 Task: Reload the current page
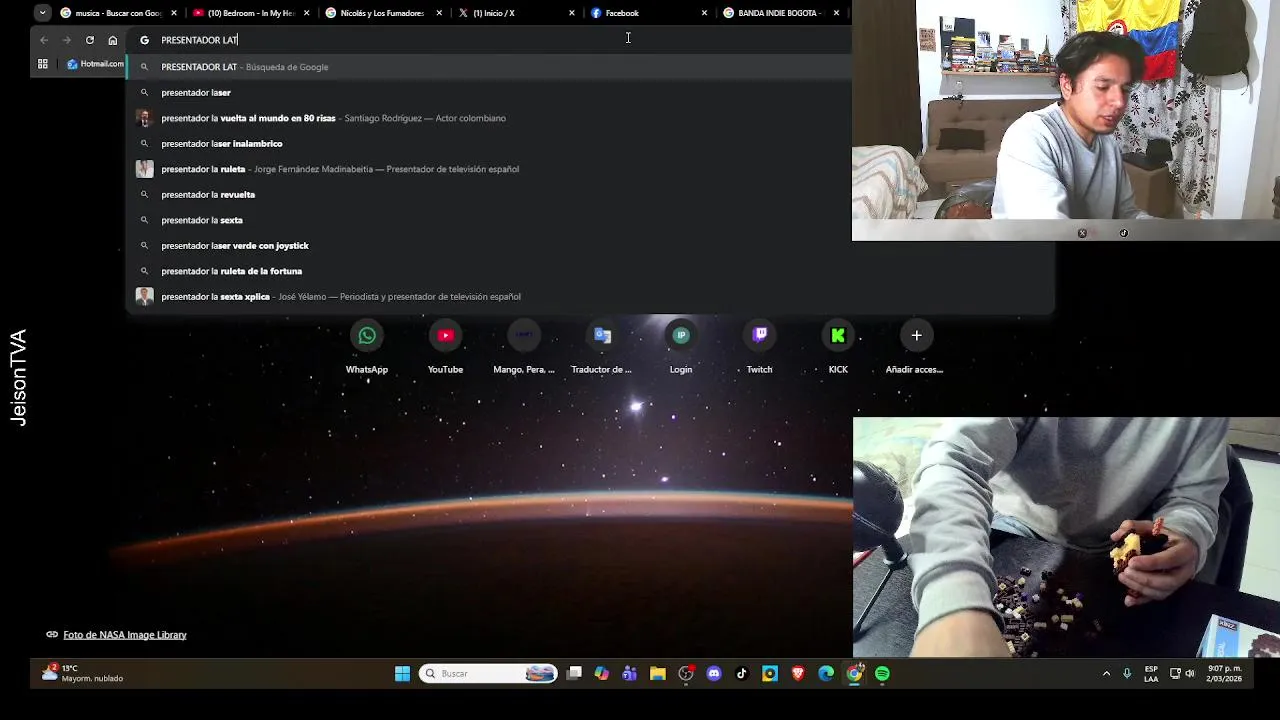click(90, 40)
